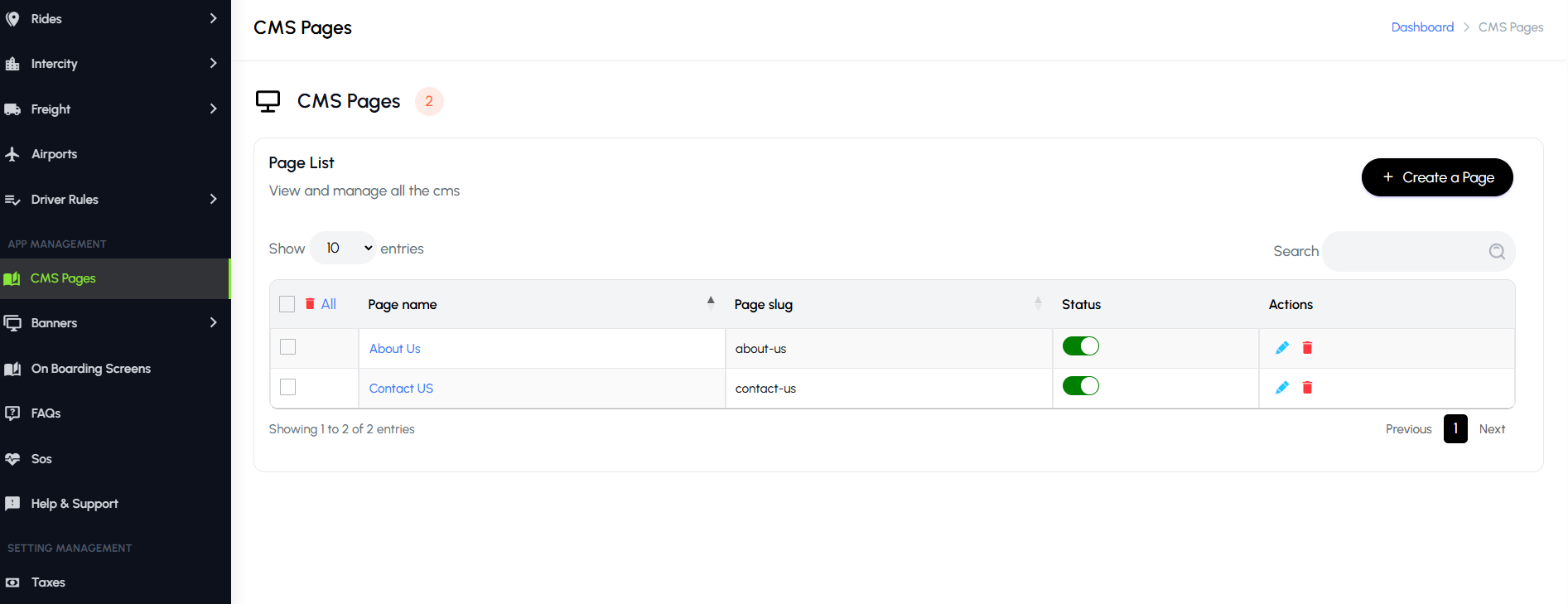Tick the checkbox for the About Us row
The image size is (1568, 604).
(288, 347)
